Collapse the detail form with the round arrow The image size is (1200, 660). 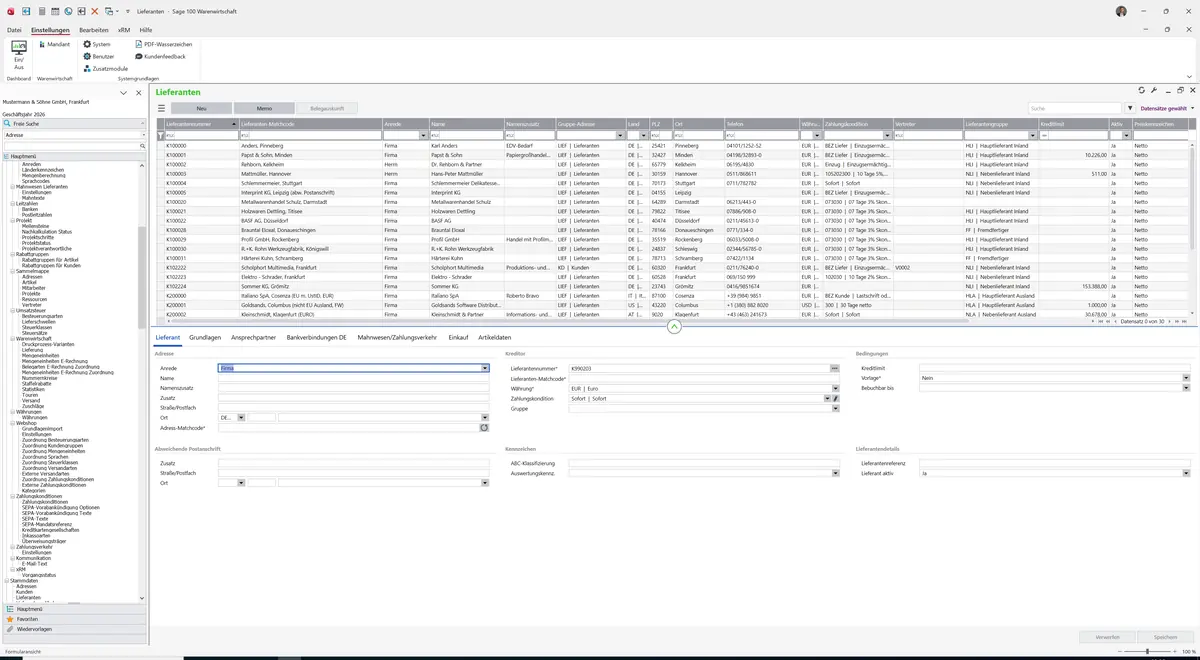(x=674, y=327)
